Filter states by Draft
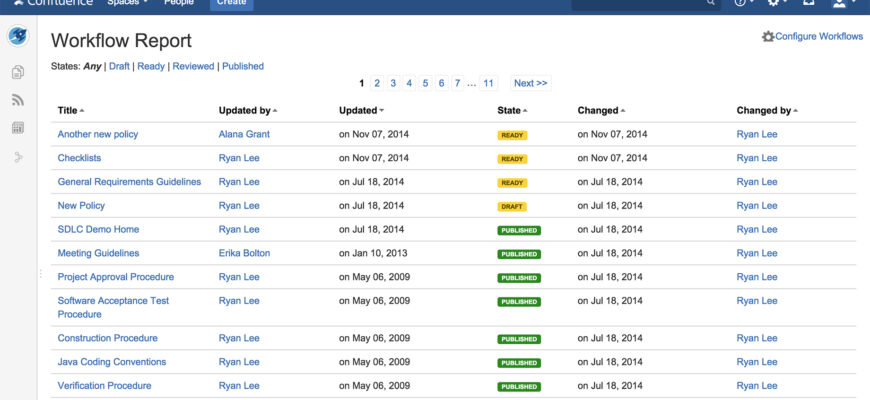Viewport: 870px width, 400px height. pyautogui.click(x=119, y=66)
